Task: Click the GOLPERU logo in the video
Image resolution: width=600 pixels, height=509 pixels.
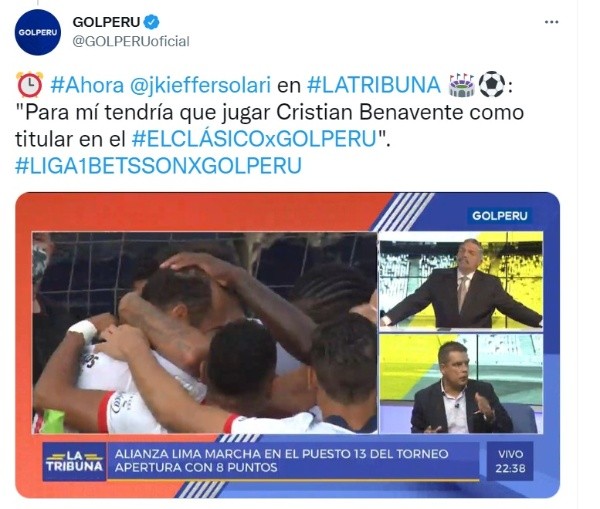Action: 500,216
